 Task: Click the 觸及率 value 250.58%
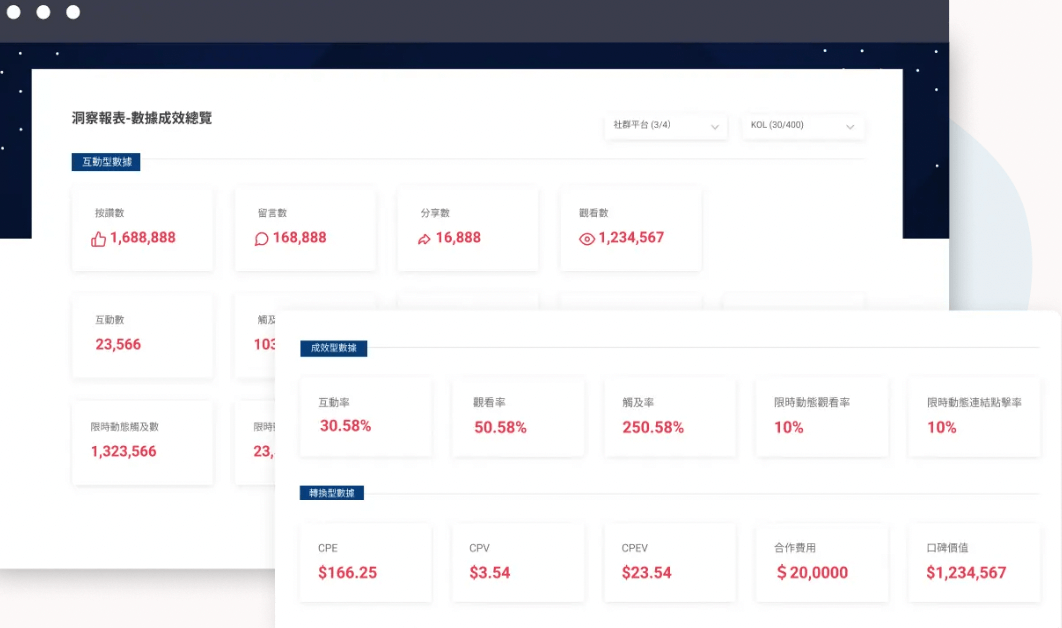pos(653,427)
